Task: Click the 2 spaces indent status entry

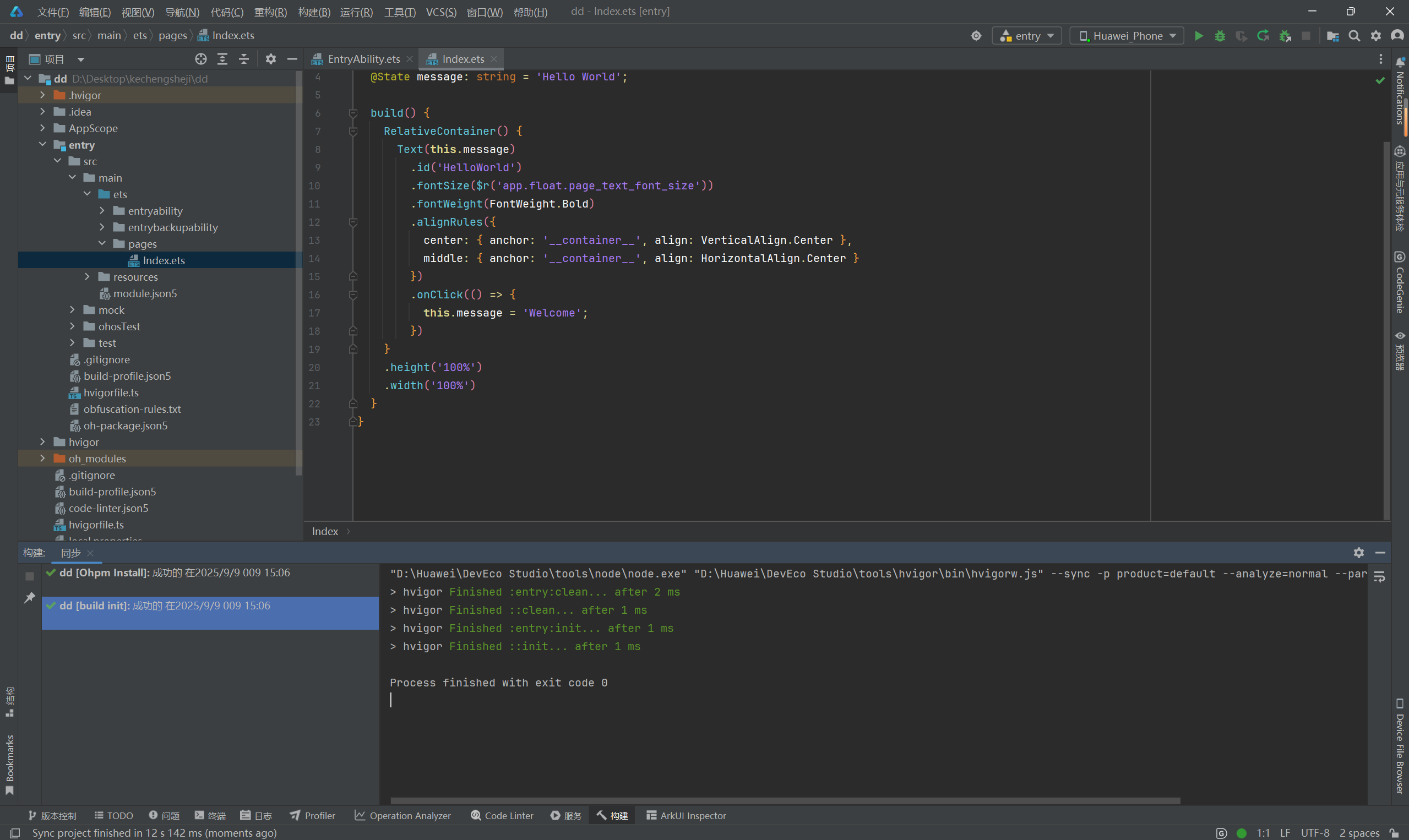Action: pyautogui.click(x=1359, y=833)
